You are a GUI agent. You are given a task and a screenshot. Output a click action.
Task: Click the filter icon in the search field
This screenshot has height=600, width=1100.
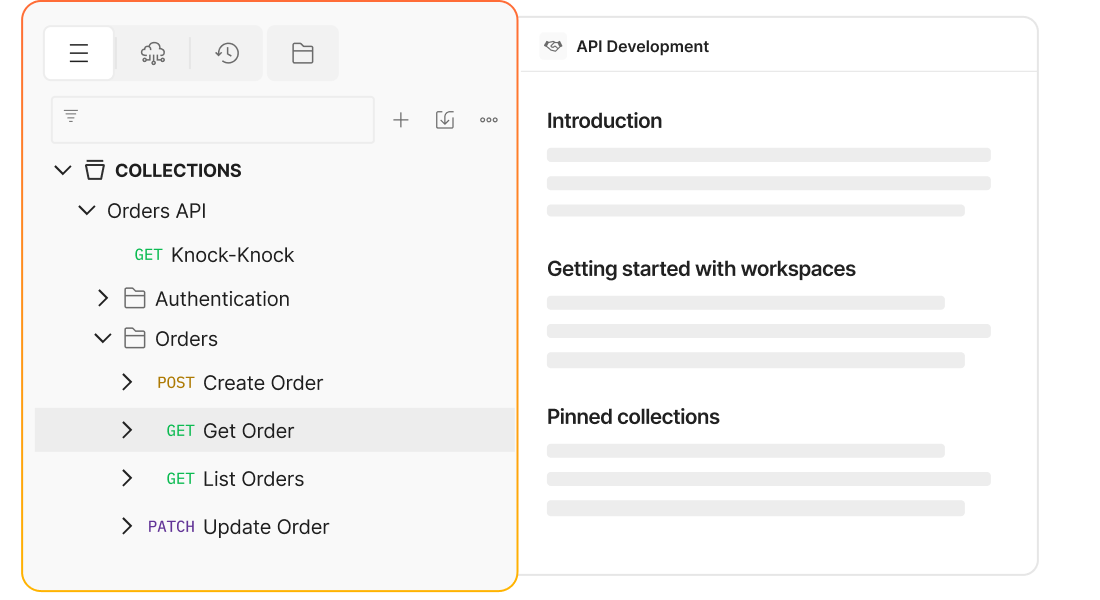(x=71, y=115)
